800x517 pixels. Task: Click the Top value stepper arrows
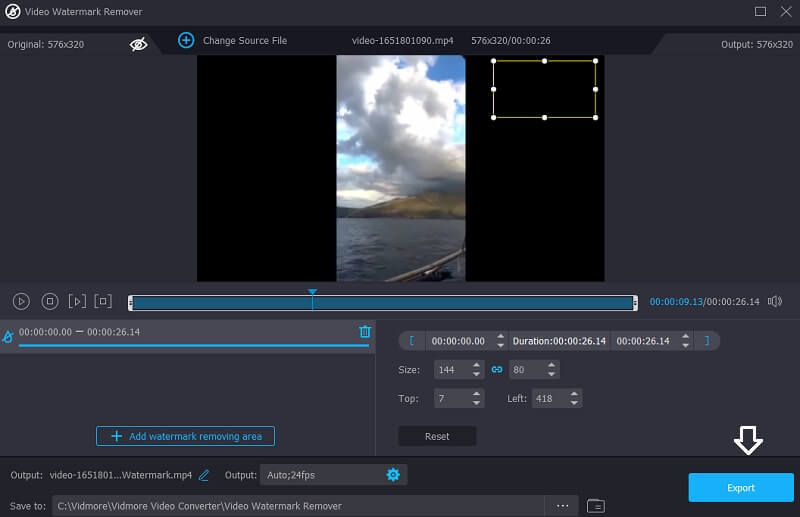pos(476,398)
